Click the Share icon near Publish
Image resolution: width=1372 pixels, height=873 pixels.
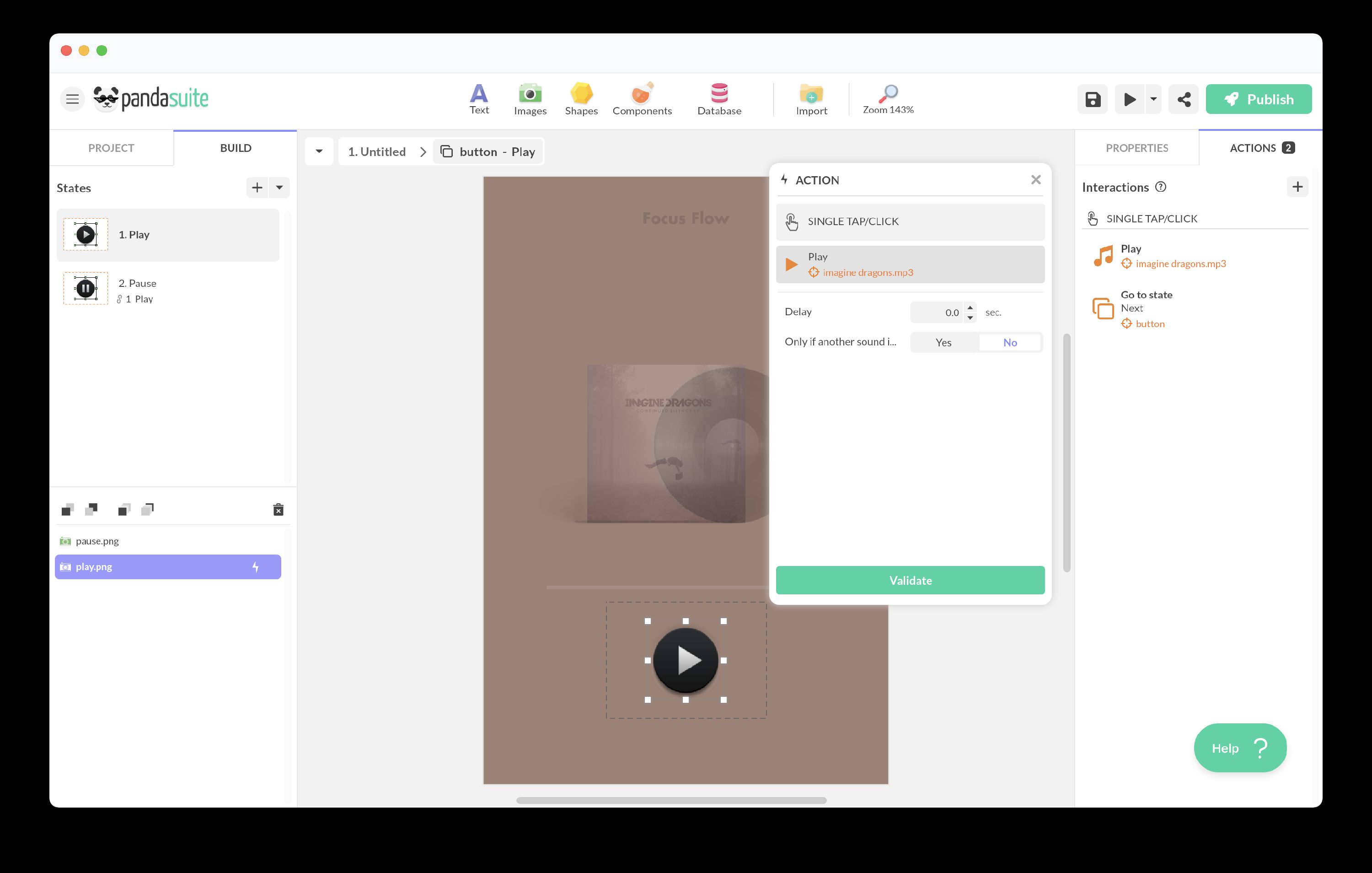click(x=1183, y=99)
